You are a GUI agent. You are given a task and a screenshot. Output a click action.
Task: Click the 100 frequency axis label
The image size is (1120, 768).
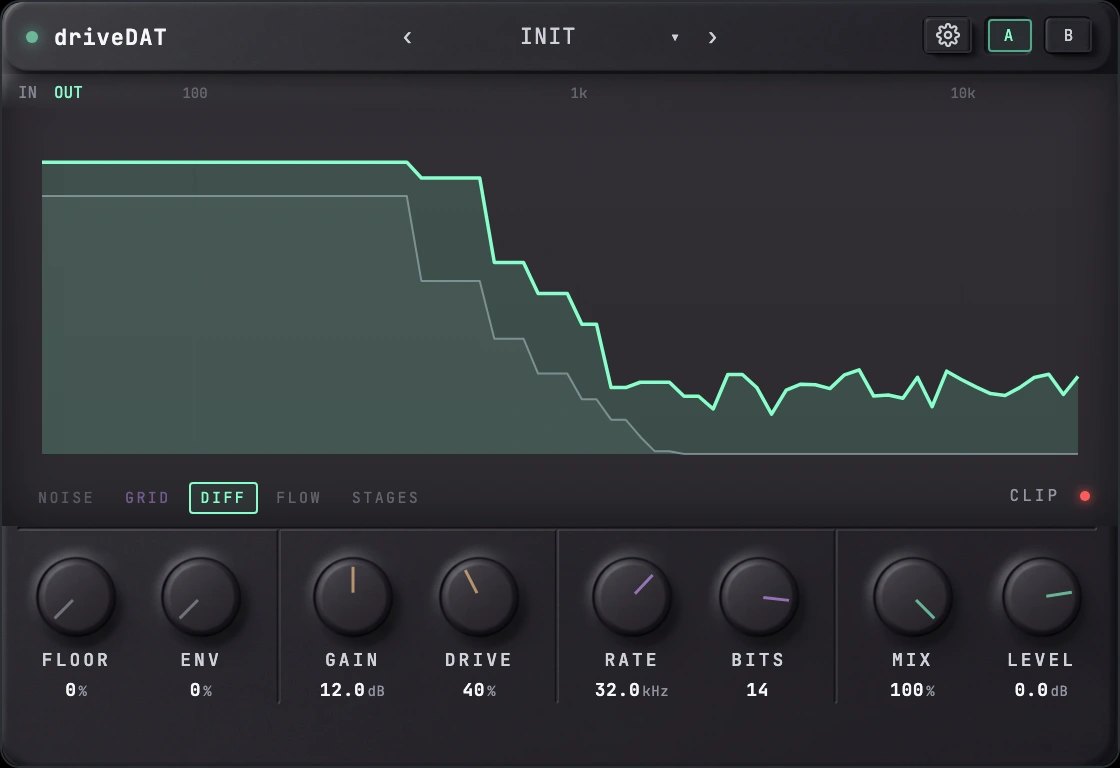pyautogui.click(x=195, y=93)
